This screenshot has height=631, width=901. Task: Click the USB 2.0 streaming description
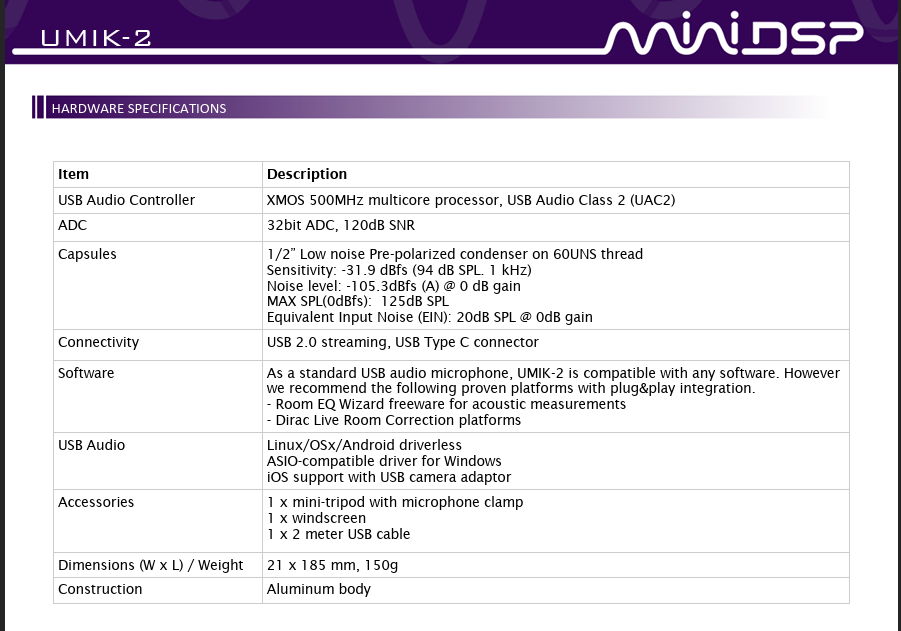click(402, 342)
